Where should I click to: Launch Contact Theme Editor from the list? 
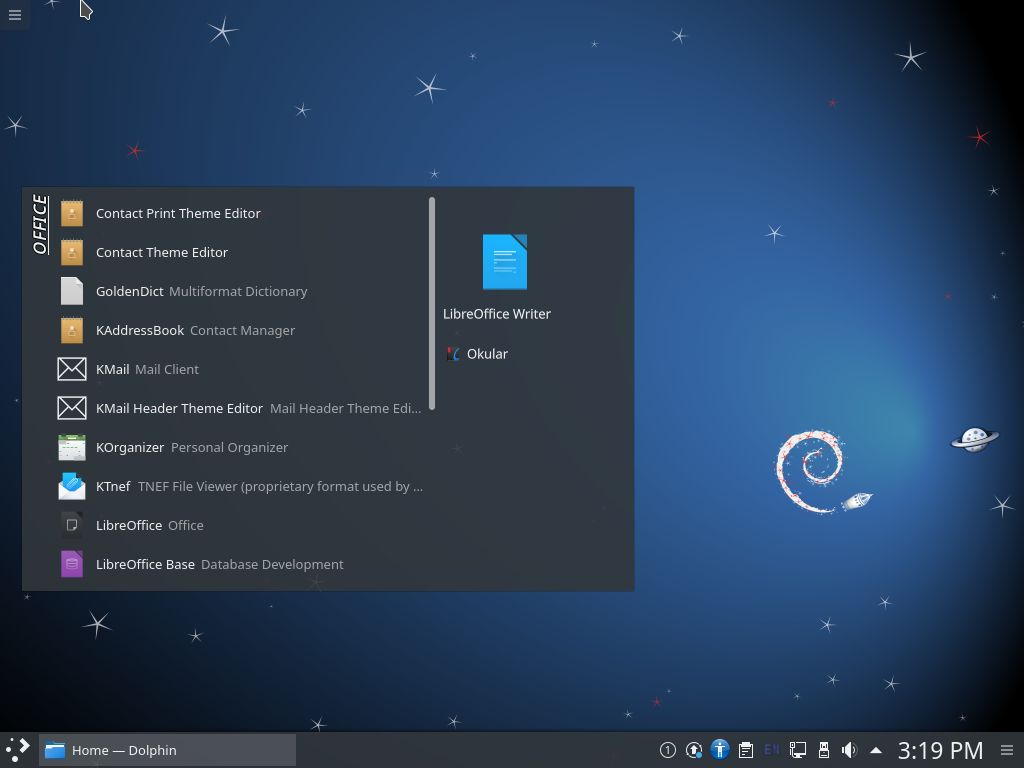240,252
